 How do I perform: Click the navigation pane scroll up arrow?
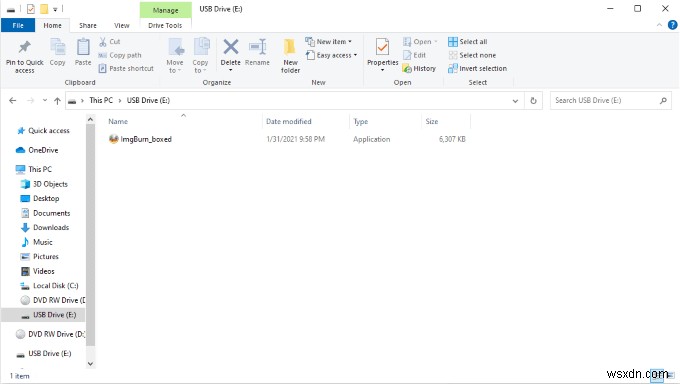(90, 119)
